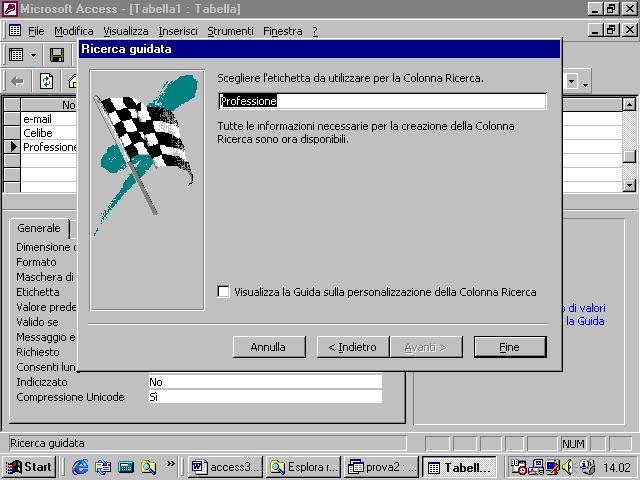Finish the wizard with Fine

click(x=510, y=347)
